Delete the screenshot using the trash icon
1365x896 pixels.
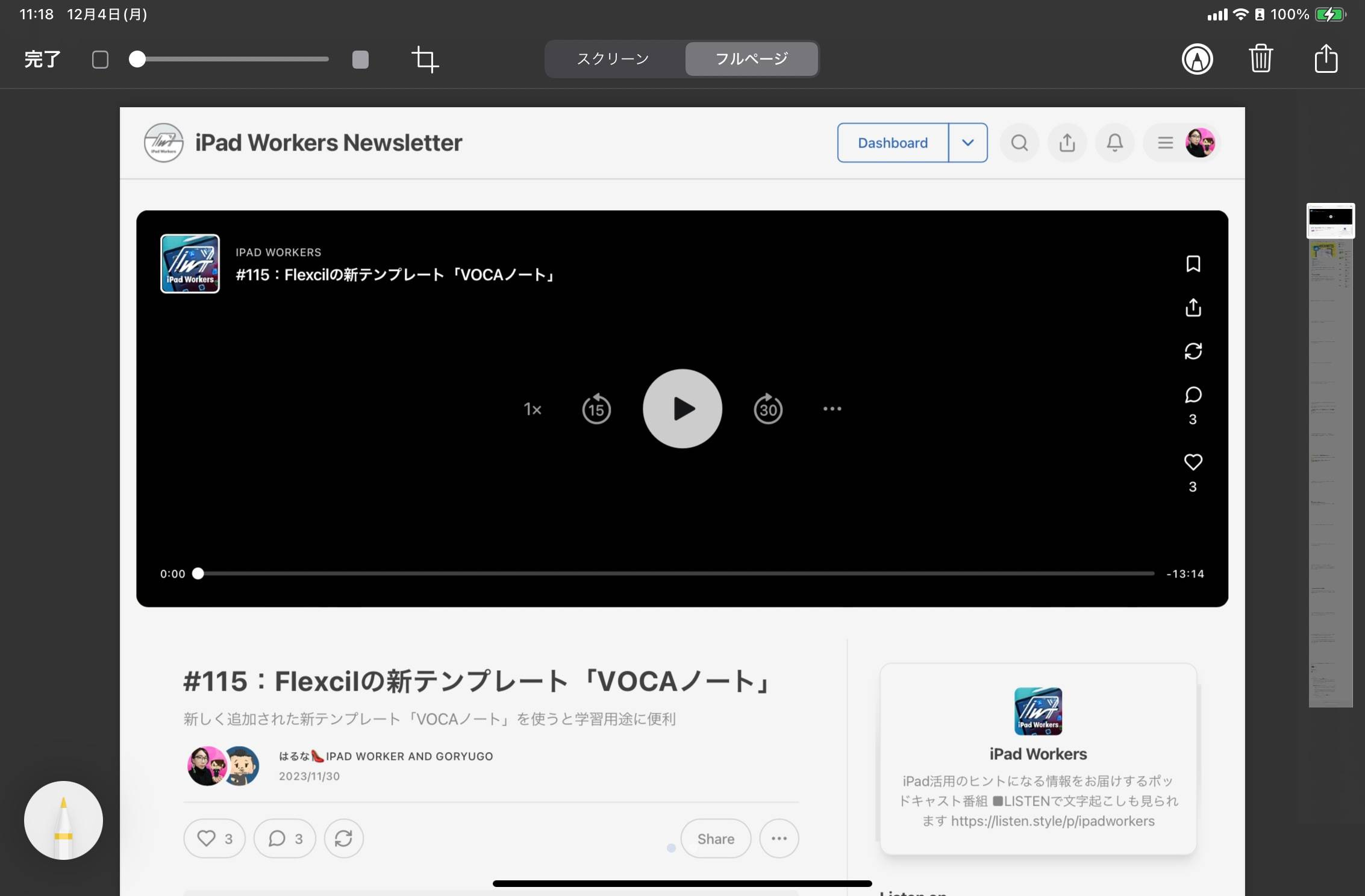pos(1261,59)
